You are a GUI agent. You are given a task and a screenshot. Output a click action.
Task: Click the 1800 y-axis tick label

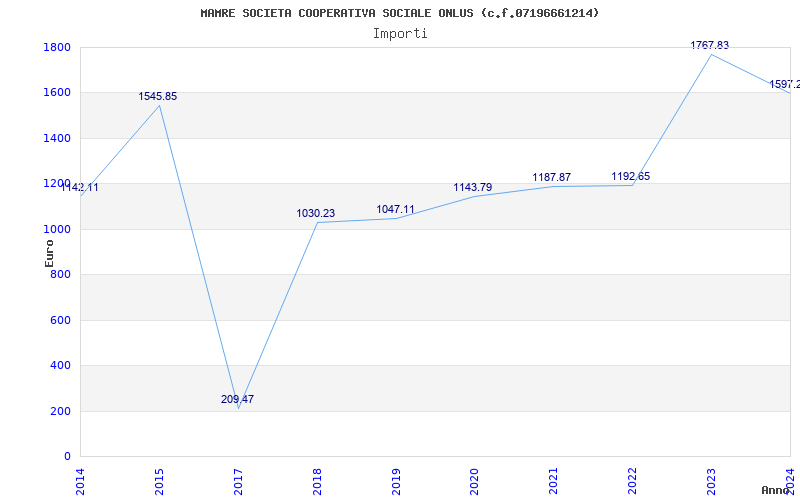58,47
